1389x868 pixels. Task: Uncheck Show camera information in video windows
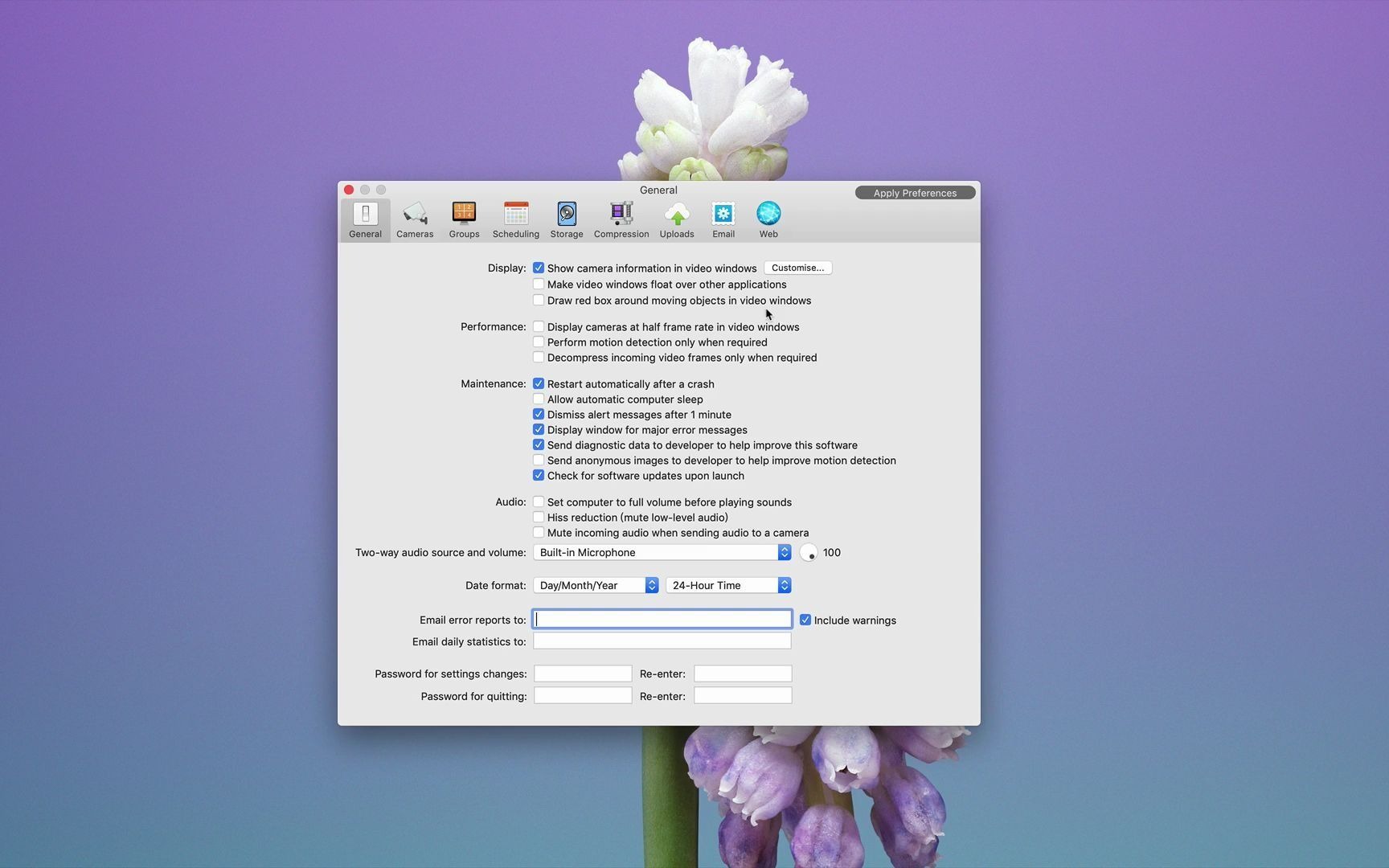(x=539, y=268)
